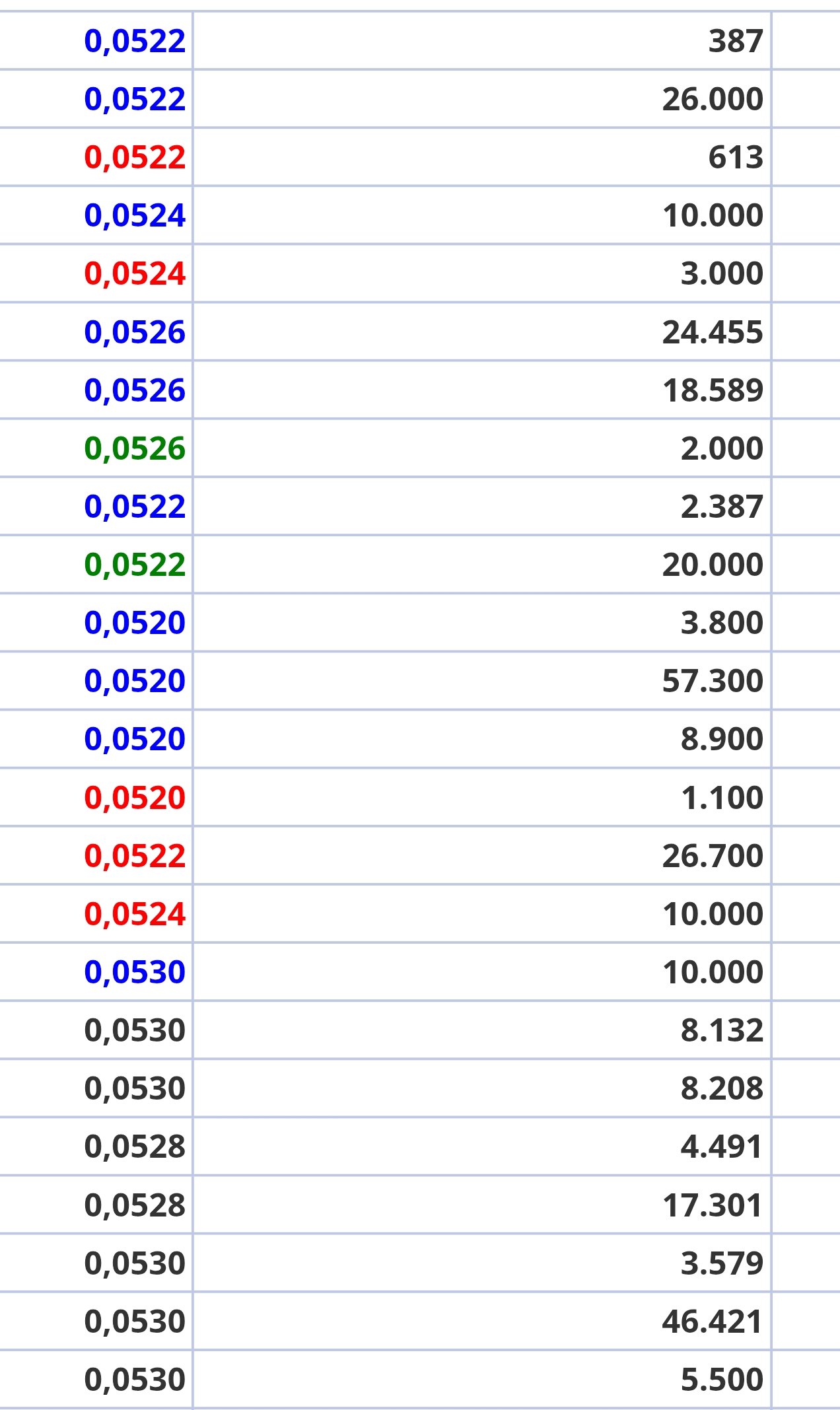Click the 8.900 volume entry
840x1410 pixels.
722,739
